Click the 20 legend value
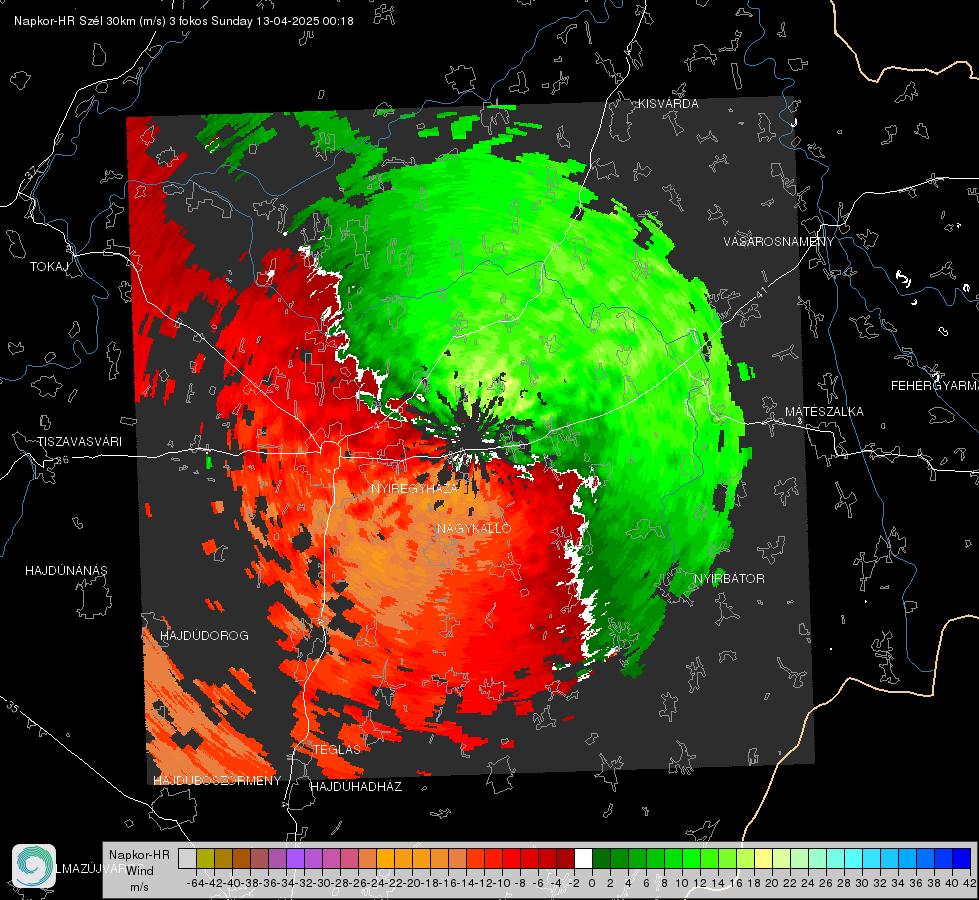 coord(772,884)
